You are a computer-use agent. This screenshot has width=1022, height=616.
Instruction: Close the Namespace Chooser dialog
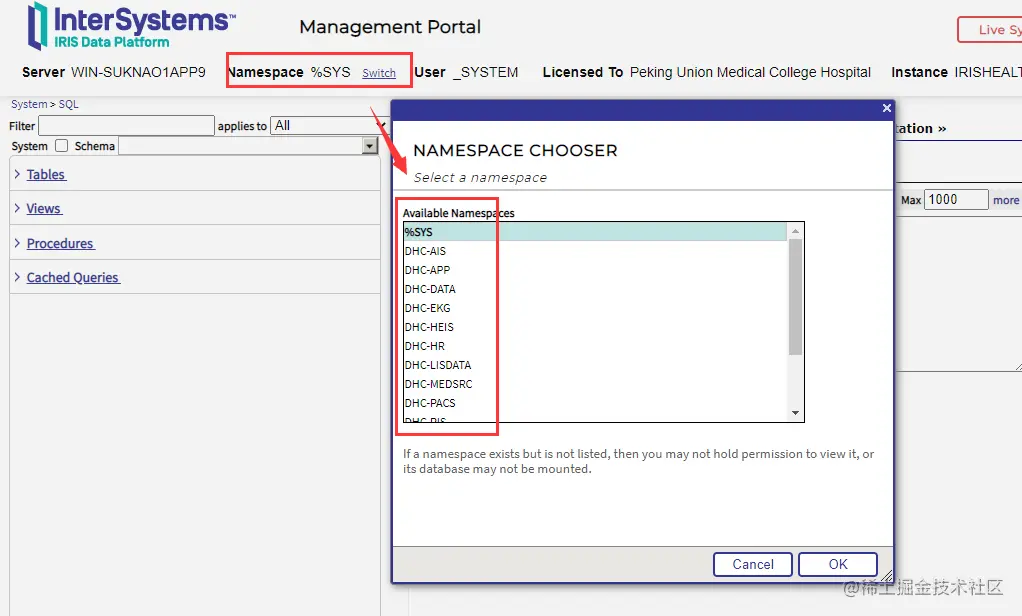tap(886, 108)
